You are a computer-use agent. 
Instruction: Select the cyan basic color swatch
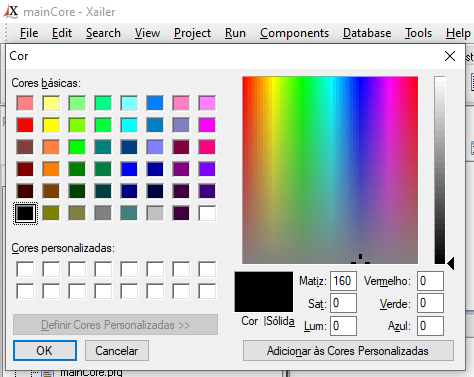[129, 125]
